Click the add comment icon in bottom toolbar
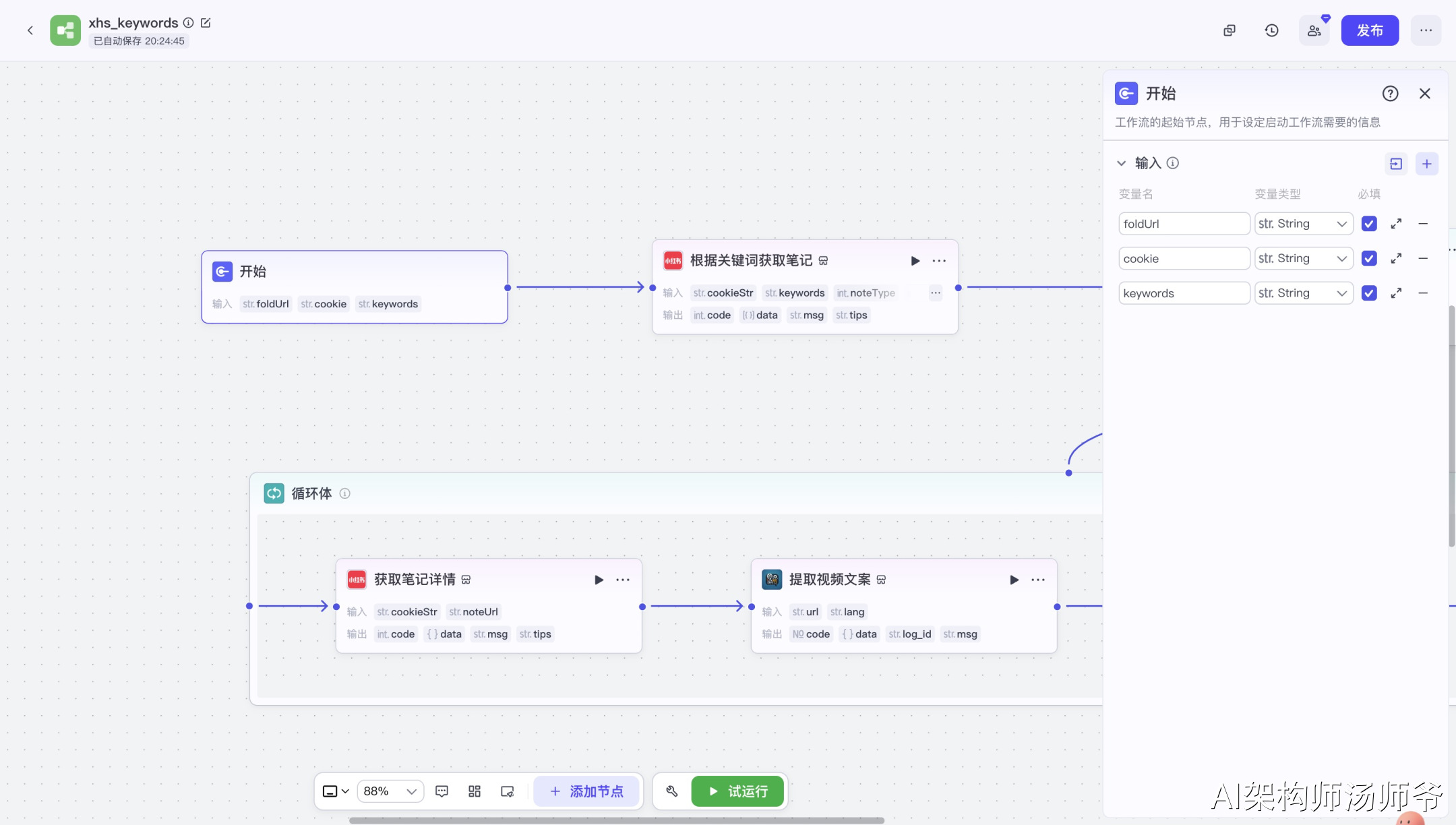The height and width of the screenshot is (825, 1456). click(x=442, y=791)
